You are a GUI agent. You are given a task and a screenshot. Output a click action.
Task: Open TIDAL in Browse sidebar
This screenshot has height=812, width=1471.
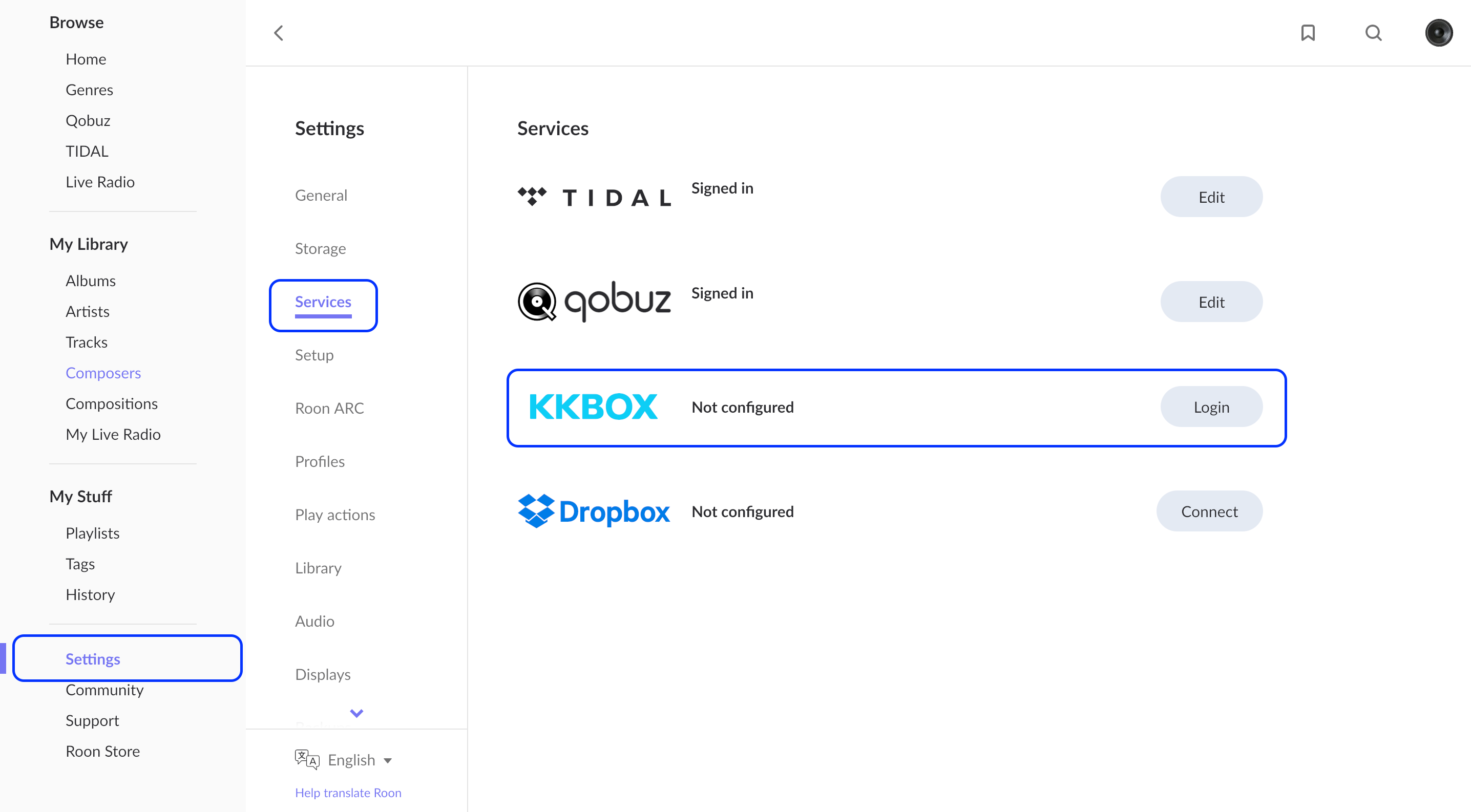(x=87, y=151)
